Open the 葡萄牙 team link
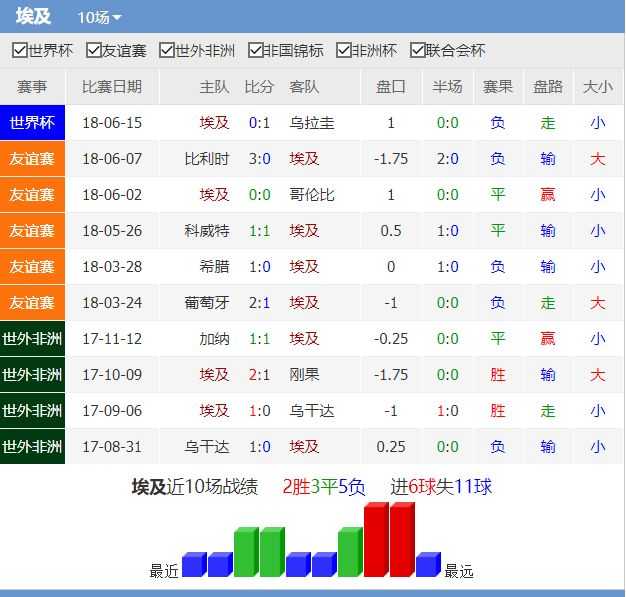The image size is (626, 597). (207, 303)
